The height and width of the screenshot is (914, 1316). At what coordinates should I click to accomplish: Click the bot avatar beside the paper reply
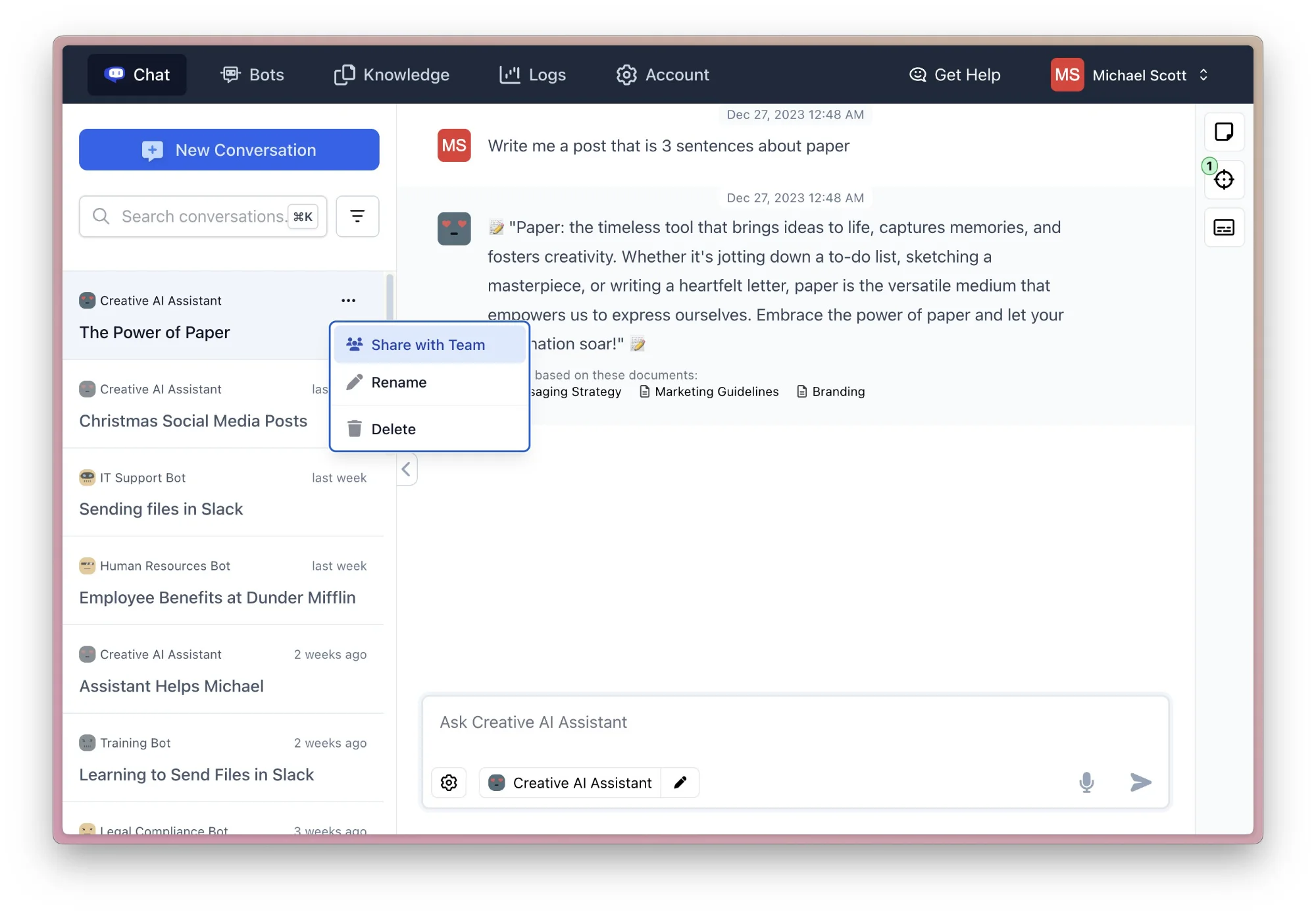coord(454,228)
